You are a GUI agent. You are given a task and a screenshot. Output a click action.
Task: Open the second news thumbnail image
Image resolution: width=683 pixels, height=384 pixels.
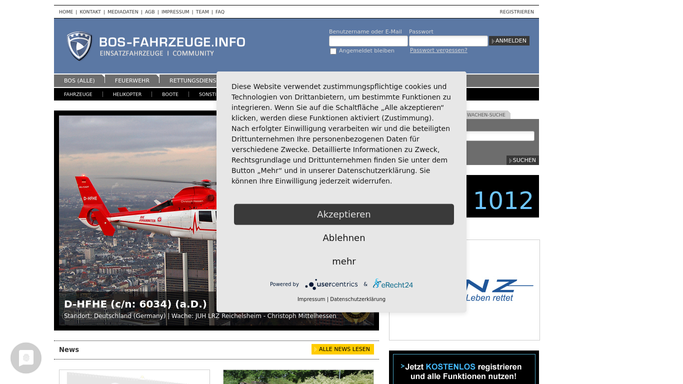tap(298, 377)
